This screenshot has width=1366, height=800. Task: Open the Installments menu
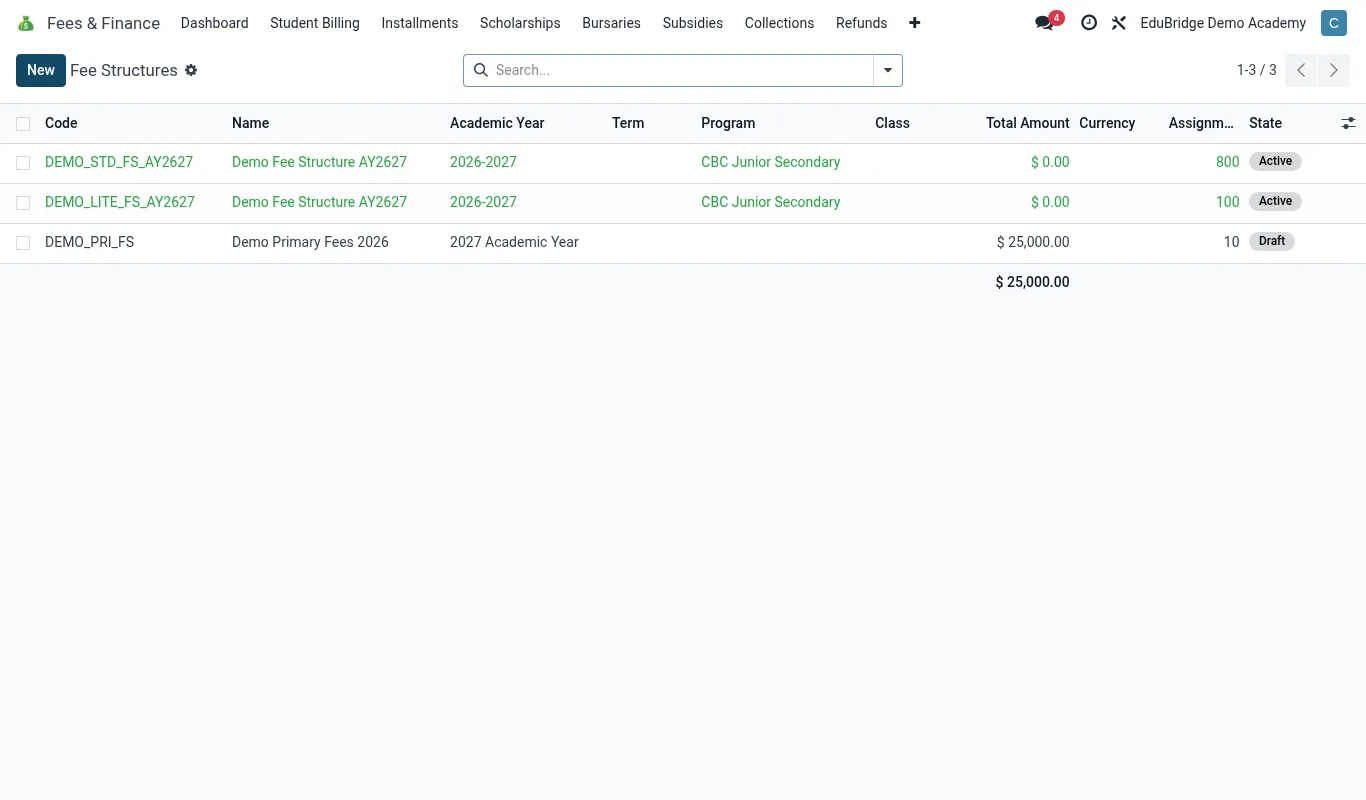420,23
